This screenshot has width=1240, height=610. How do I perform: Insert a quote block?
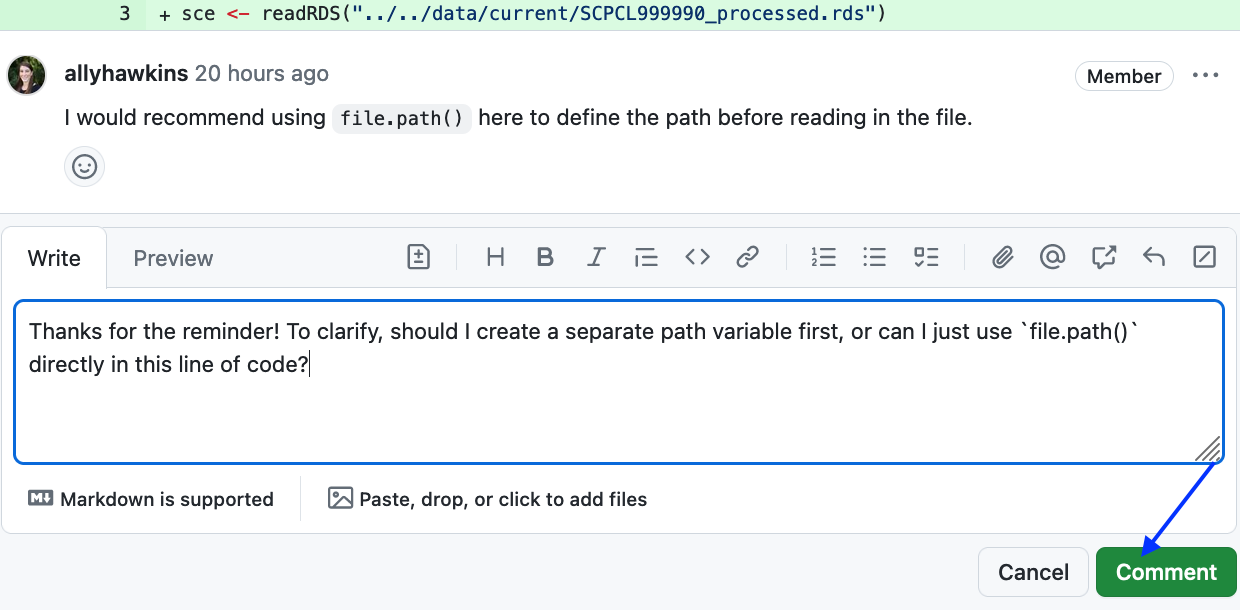pos(646,257)
